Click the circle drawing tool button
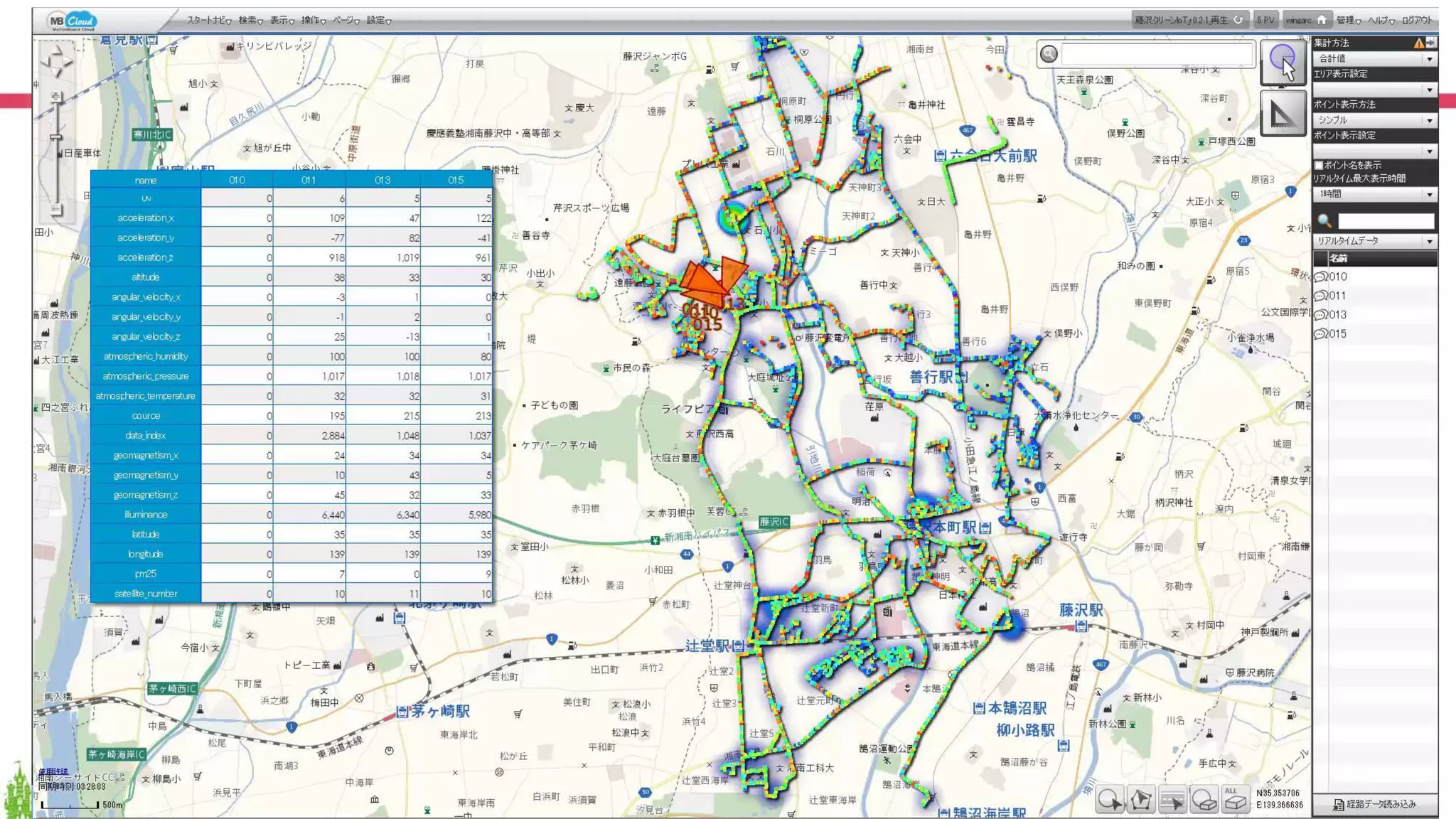This screenshot has height=819, width=1456. coord(1283,61)
